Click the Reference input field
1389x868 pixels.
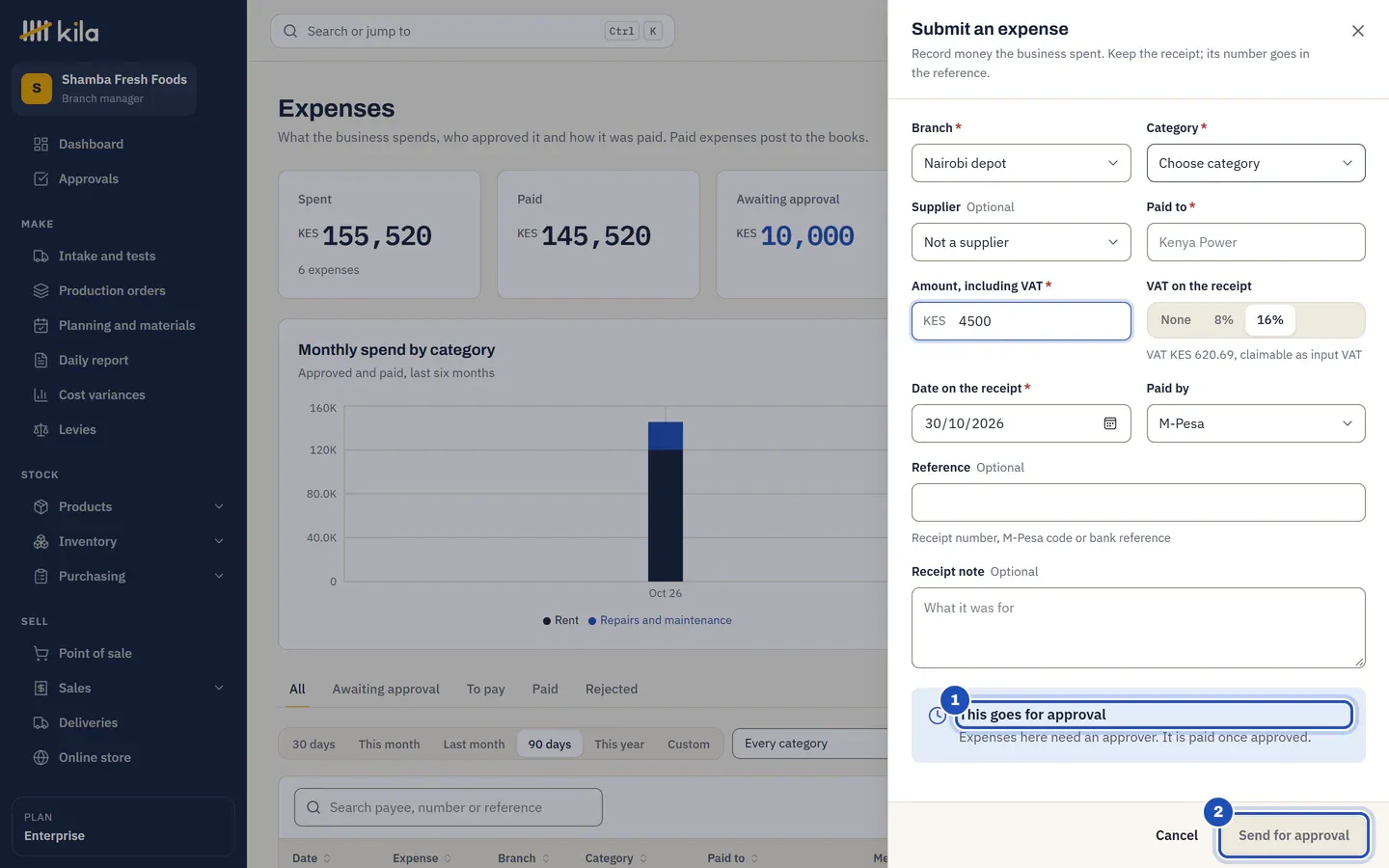pyautogui.click(x=1138, y=502)
